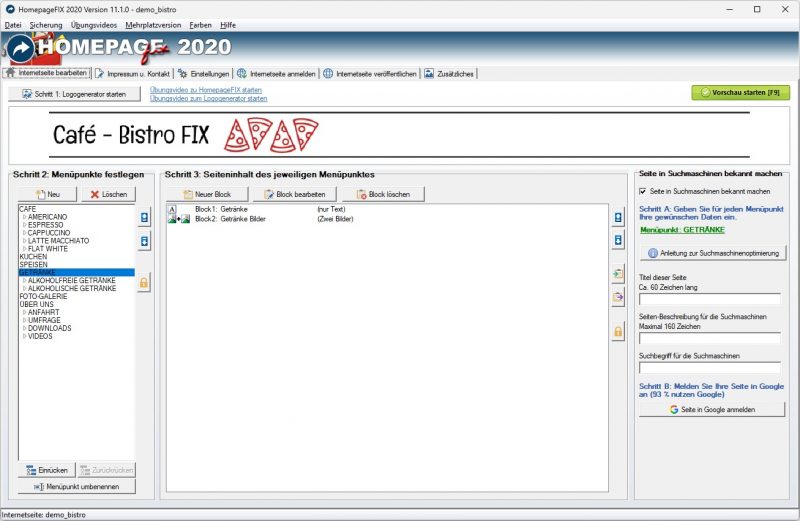Click Block bearbeiten button
Viewport: 800px width, 521px height.
pos(295,194)
